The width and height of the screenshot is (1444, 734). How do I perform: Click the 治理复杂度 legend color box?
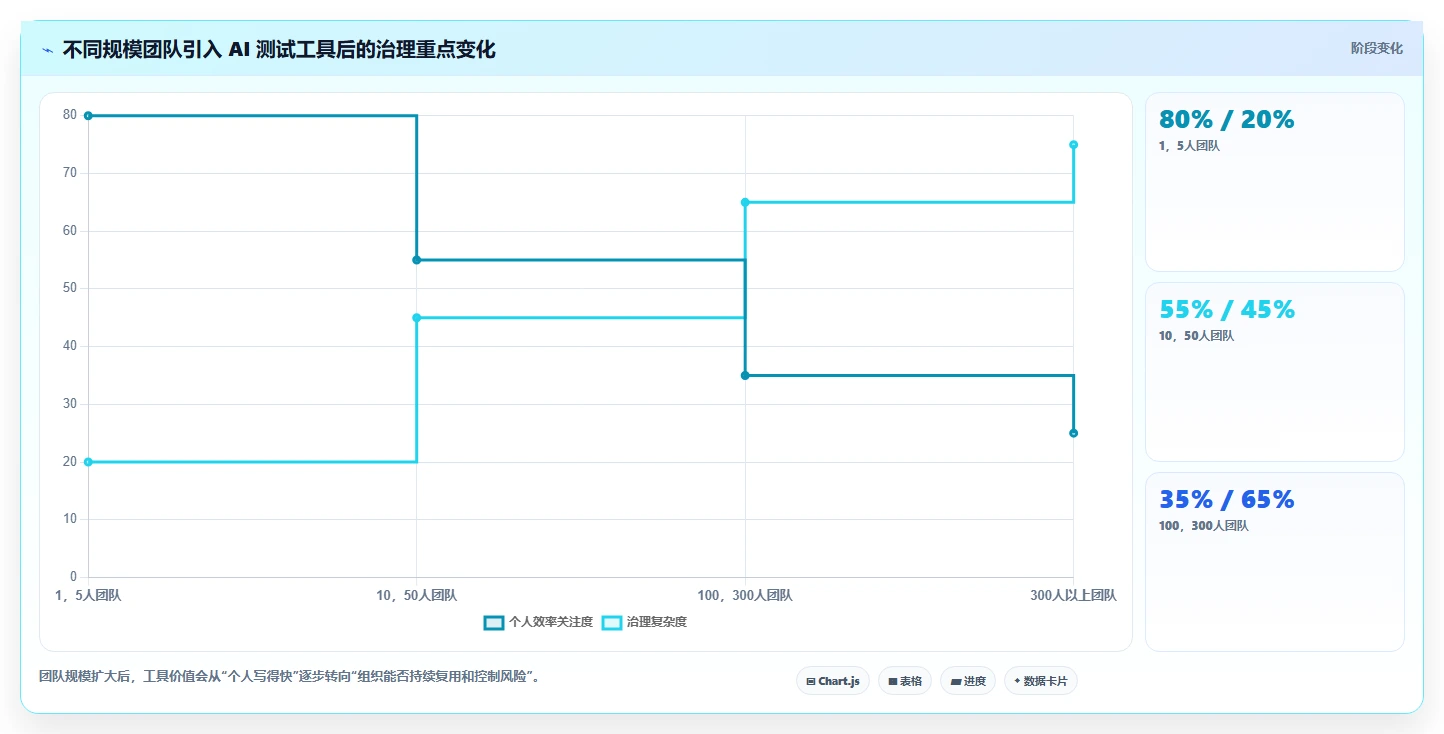[611, 622]
